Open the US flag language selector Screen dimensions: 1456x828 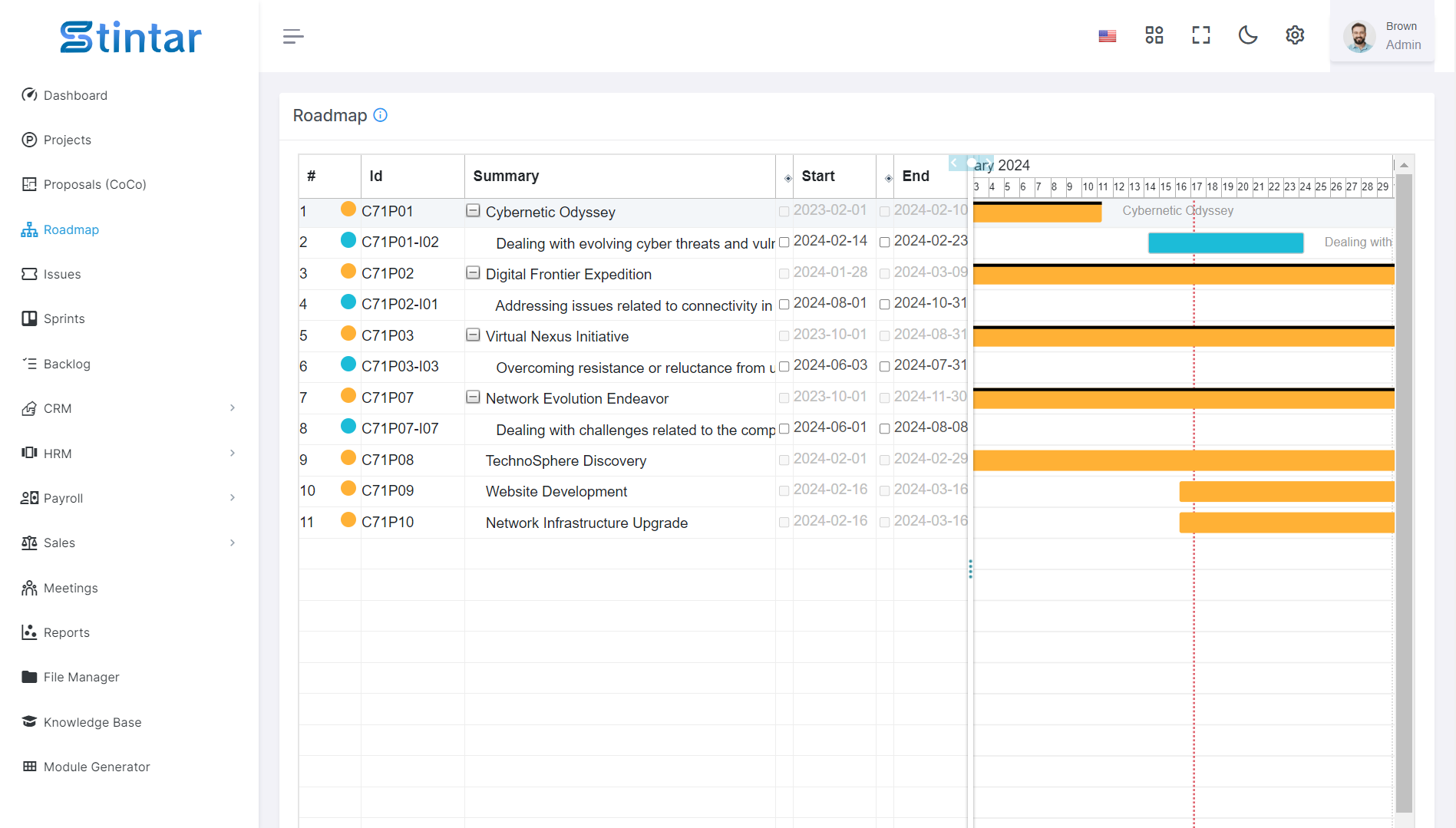(1107, 36)
